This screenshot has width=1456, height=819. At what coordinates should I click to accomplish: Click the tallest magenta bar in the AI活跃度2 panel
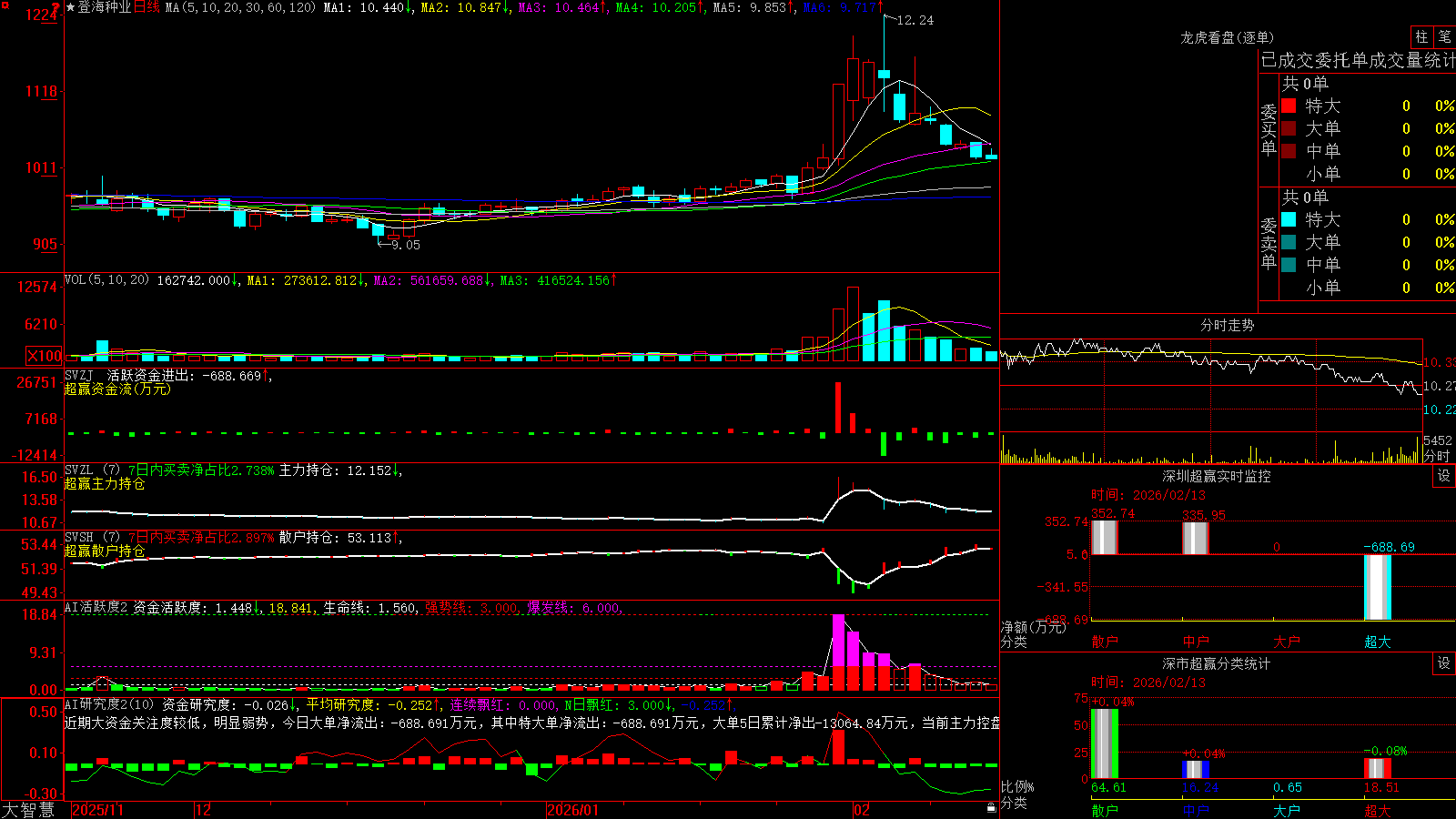tap(838, 652)
